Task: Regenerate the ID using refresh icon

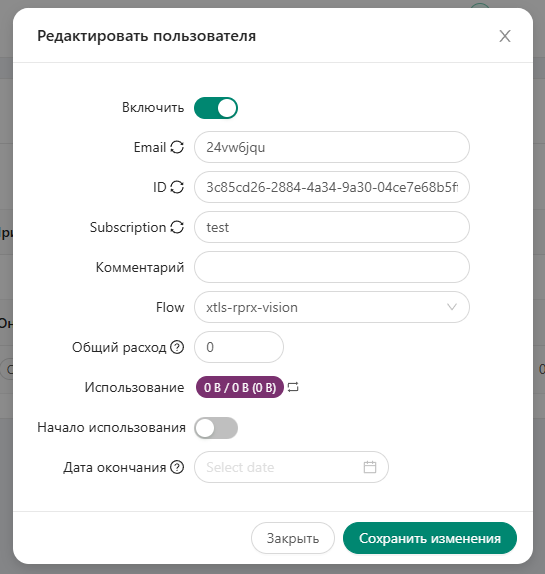Action: click(x=177, y=187)
